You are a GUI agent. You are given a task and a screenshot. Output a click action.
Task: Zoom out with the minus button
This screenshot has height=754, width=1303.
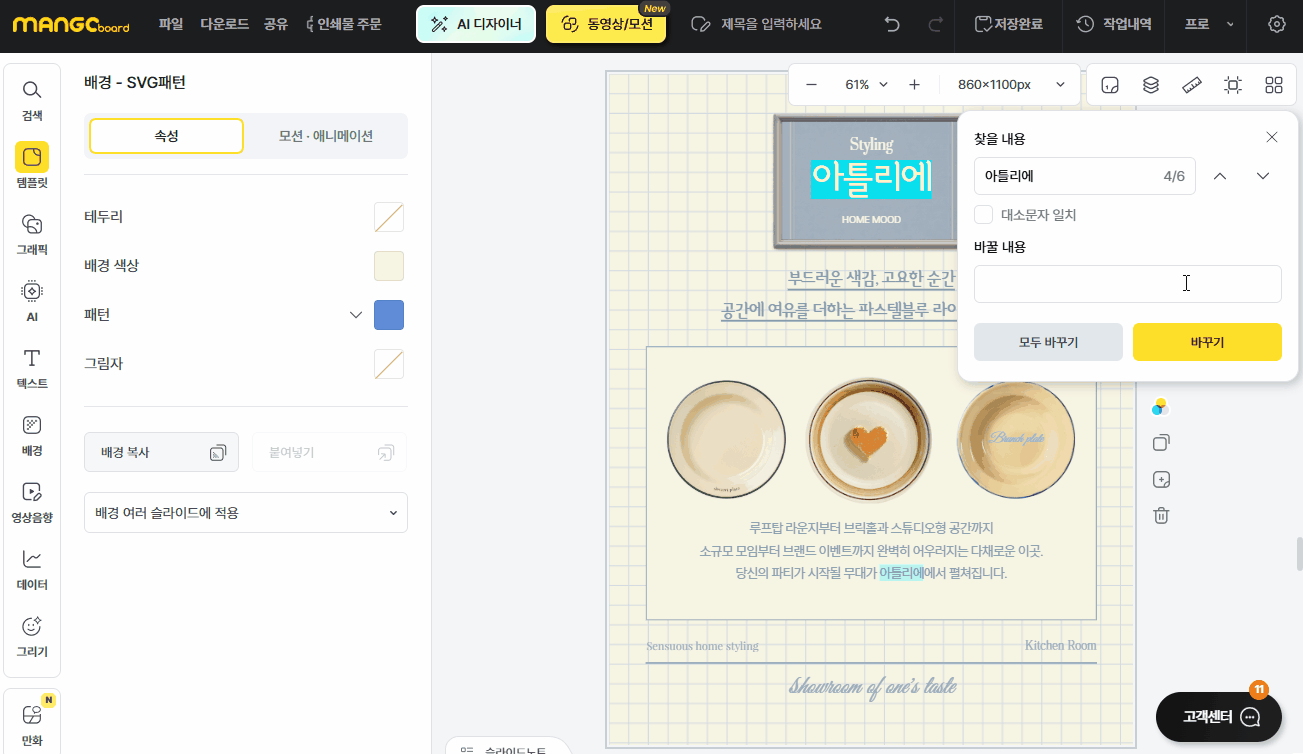coord(811,85)
